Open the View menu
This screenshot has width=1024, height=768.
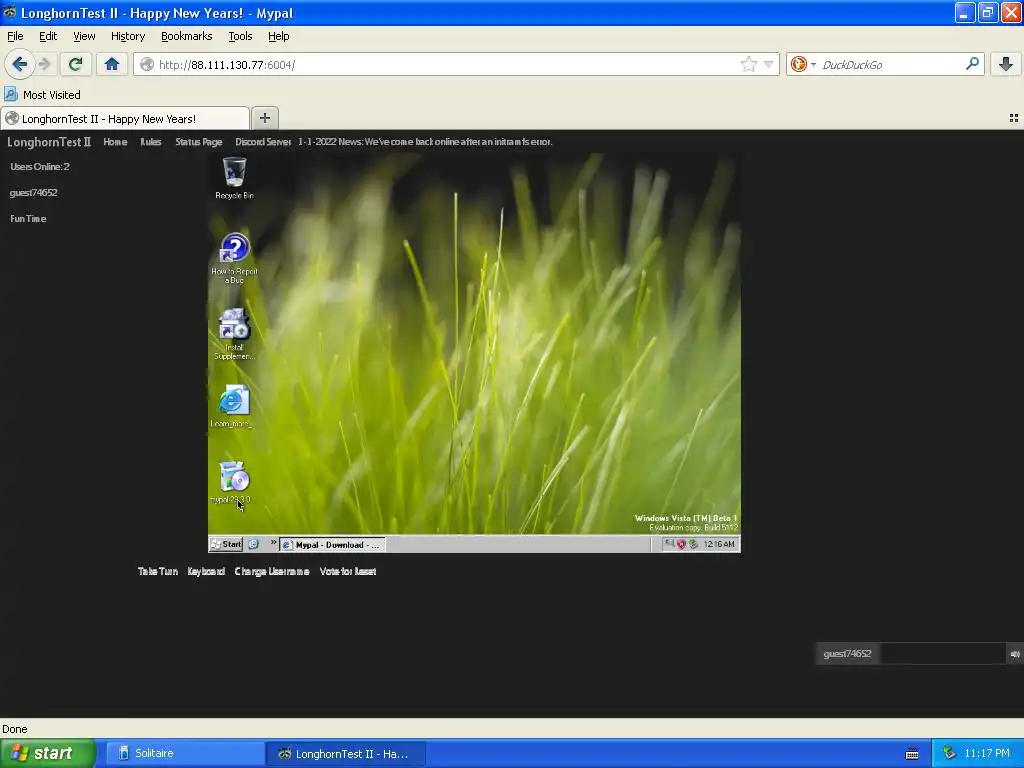tap(84, 36)
